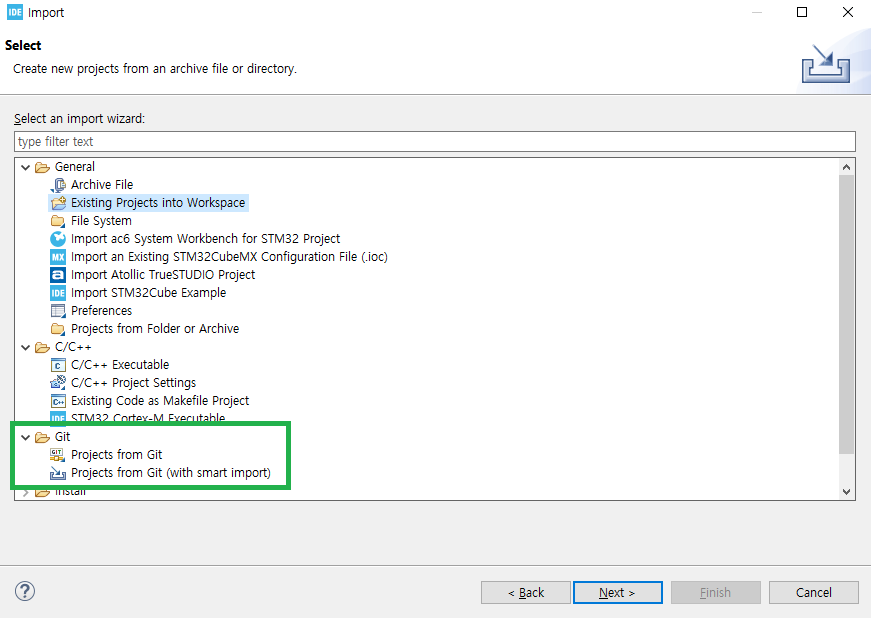871x618 pixels.
Task: Select Projects from Git entry
Action: point(117,455)
